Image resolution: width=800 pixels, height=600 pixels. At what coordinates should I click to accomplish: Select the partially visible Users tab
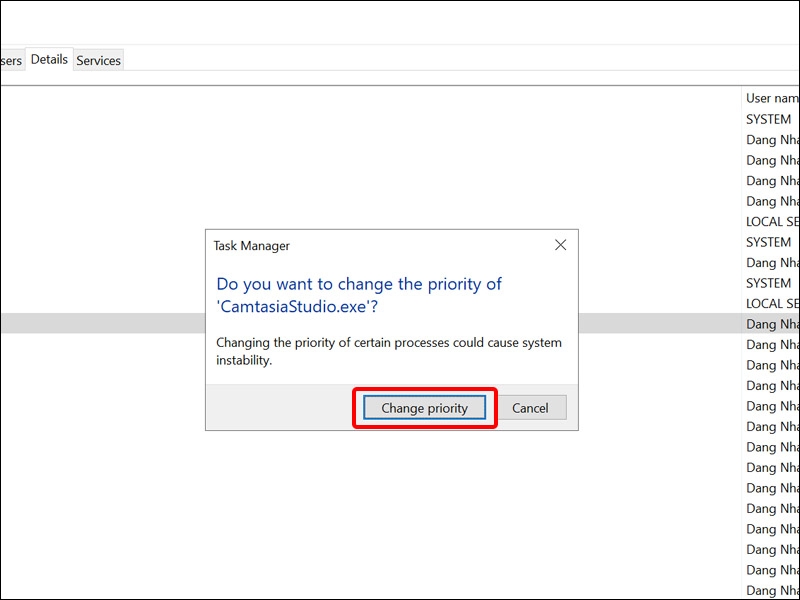11,61
